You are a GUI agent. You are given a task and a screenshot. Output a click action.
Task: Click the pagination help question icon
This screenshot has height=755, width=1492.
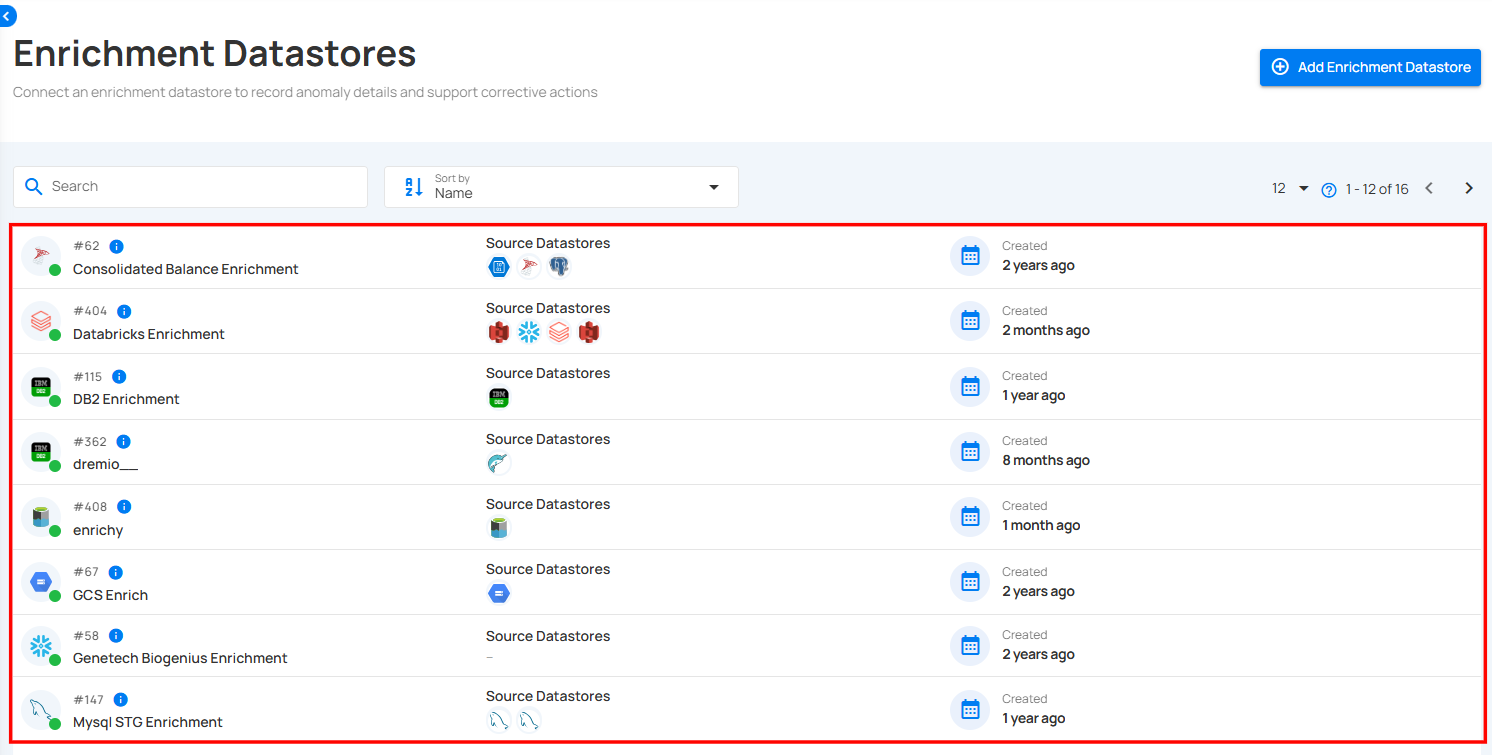tap(1329, 190)
